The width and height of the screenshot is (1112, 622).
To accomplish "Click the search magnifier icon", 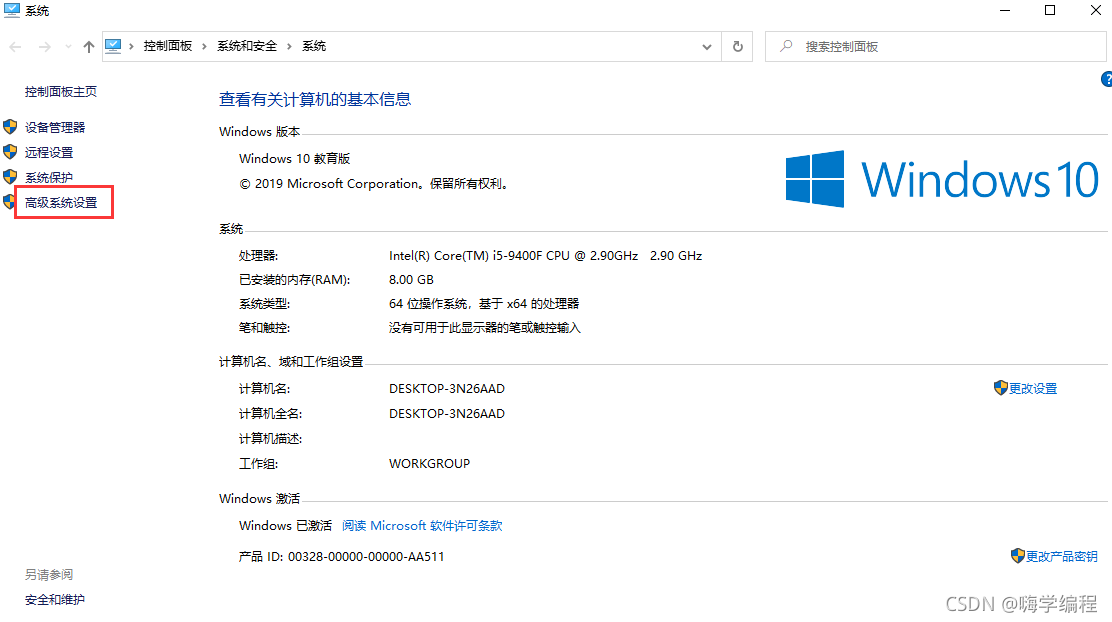I will (x=786, y=46).
